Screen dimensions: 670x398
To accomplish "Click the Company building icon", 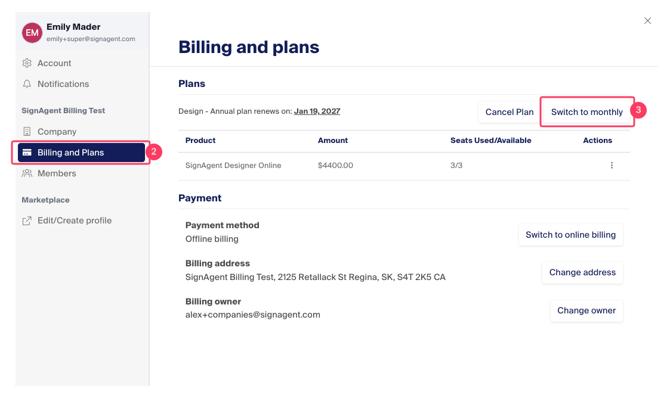I will pyautogui.click(x=27, y=131).
